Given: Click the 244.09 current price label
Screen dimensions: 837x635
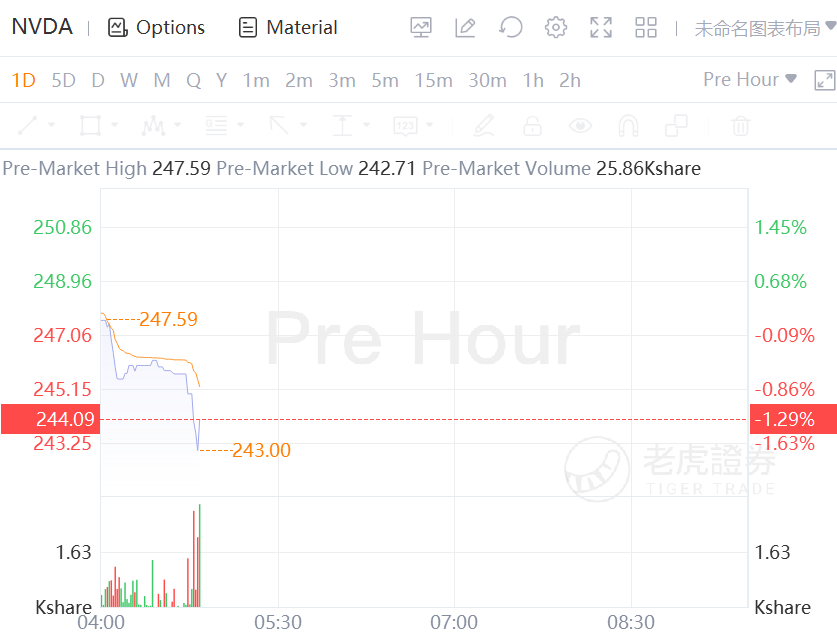Looking at the screenshot, I should pyautogui.click(x=50, y=419).
